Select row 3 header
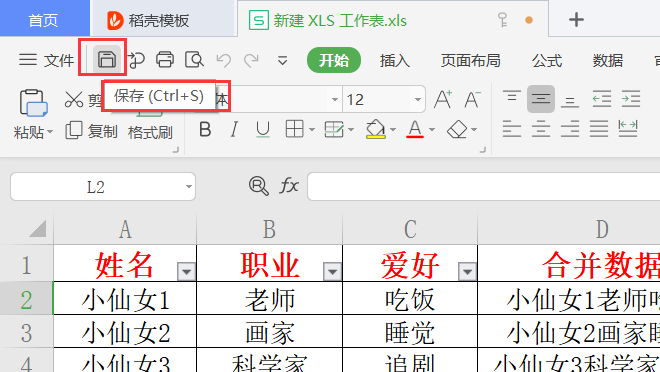 click(27, 332)
